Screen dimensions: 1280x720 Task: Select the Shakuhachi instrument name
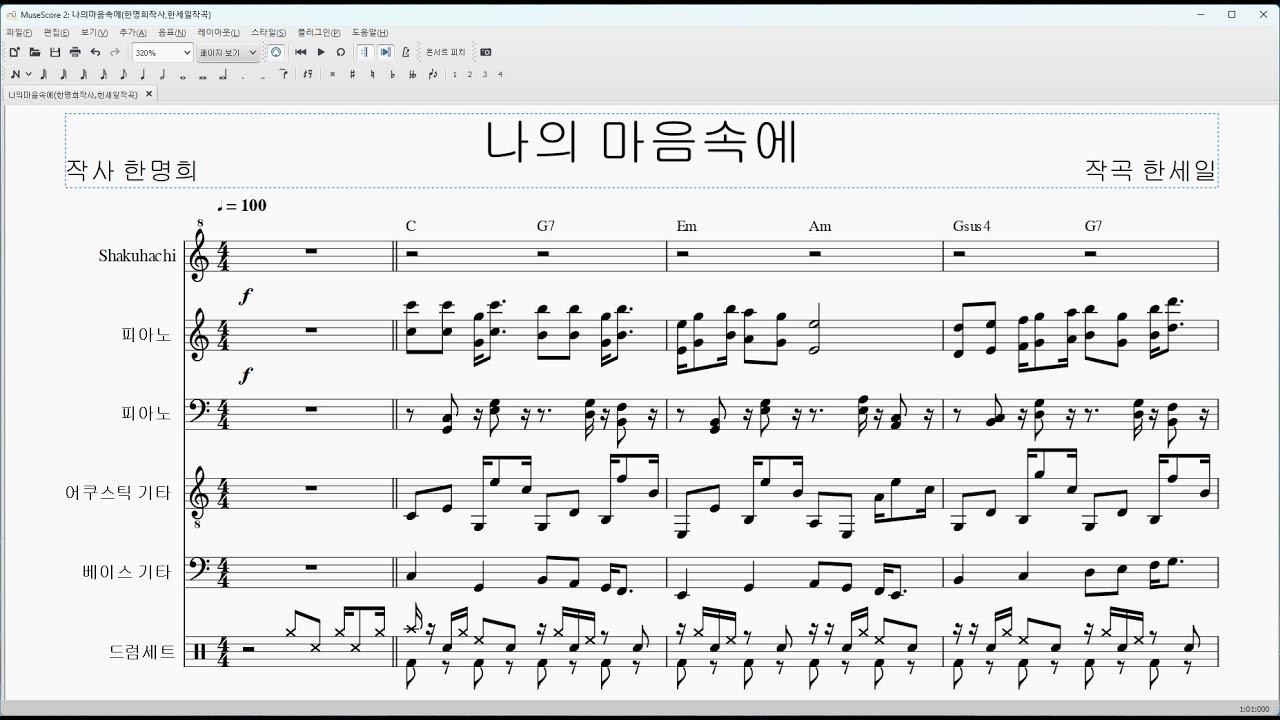(x=137, y=256)
